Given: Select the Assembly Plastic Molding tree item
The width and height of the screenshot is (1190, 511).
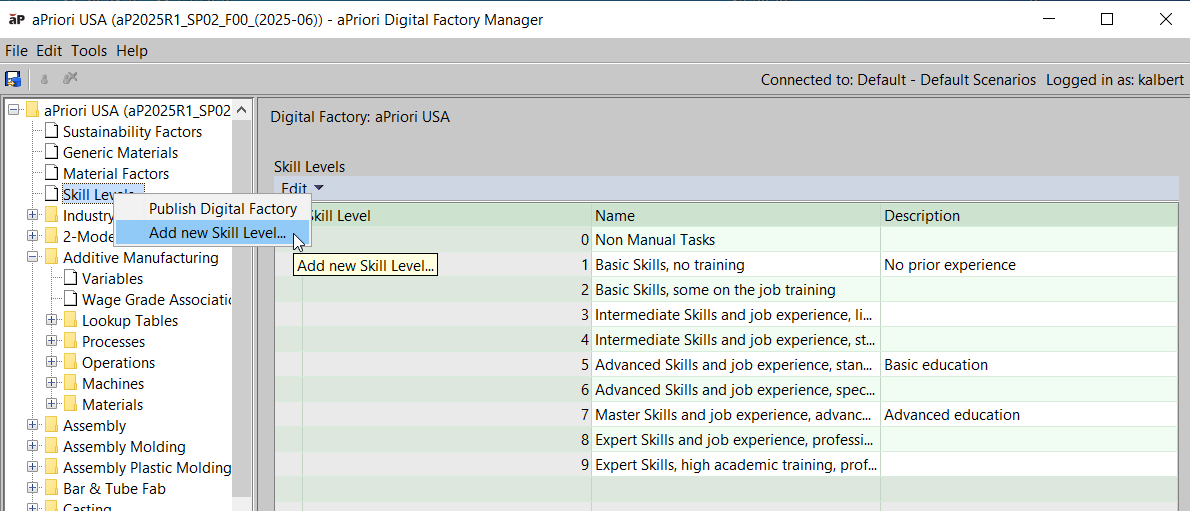Looking at the screenshot, I should pos(146,468).
